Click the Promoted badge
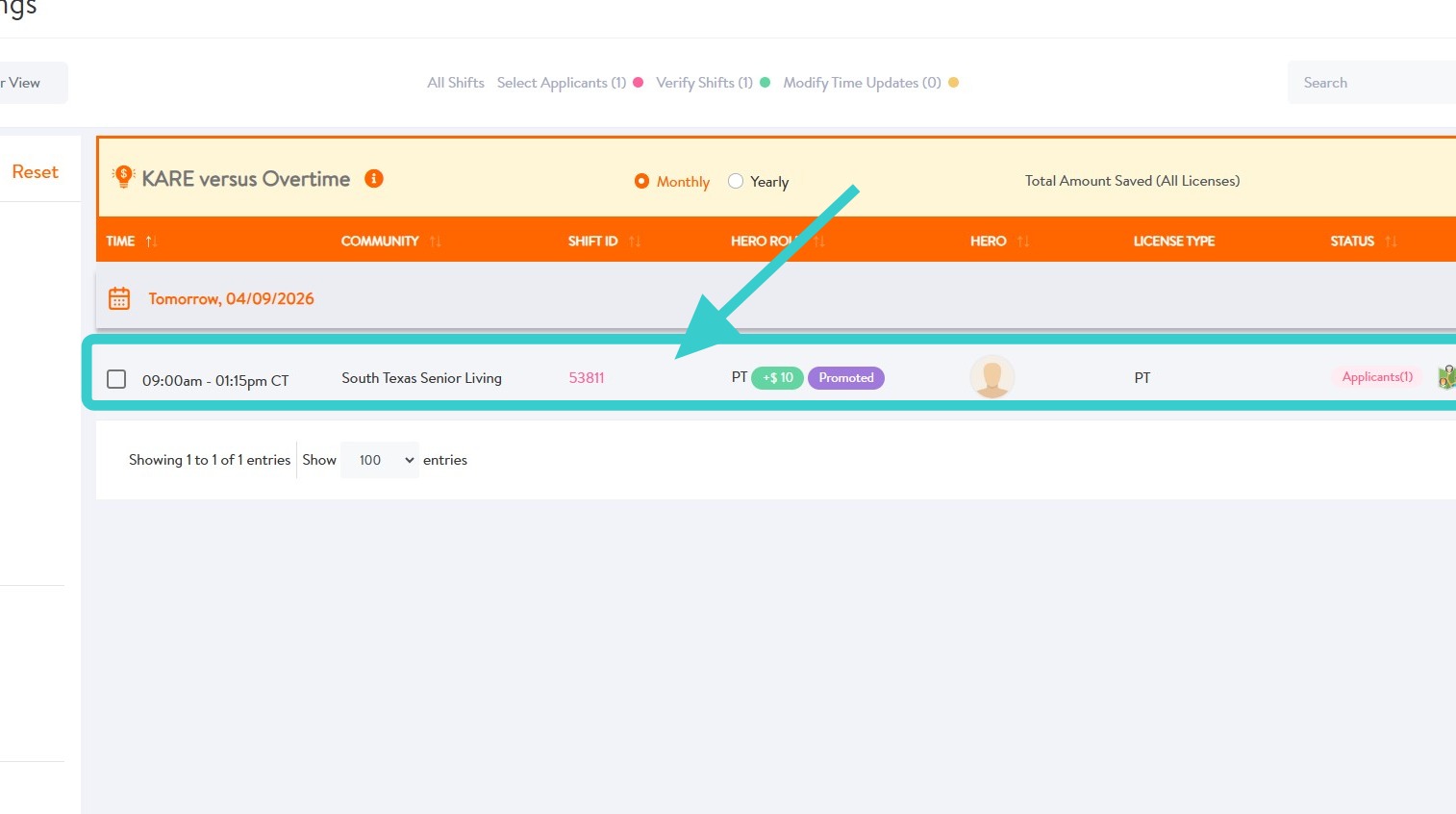 point(846,378)
